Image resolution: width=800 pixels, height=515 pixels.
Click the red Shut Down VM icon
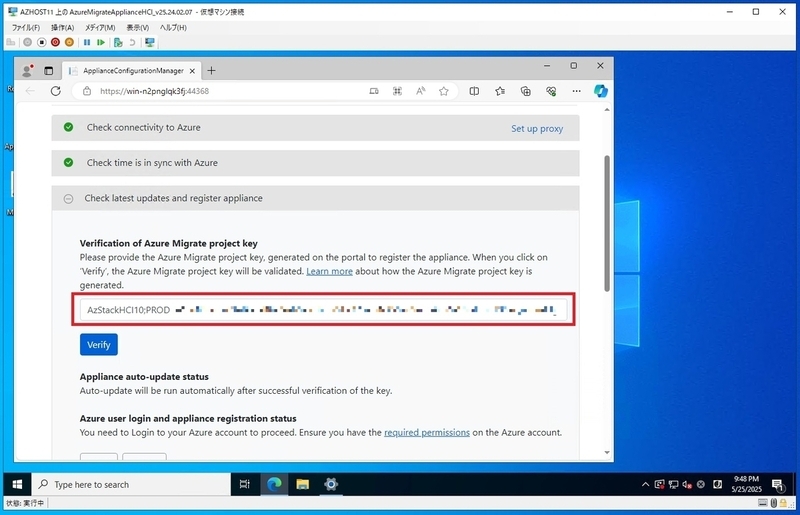55,42
